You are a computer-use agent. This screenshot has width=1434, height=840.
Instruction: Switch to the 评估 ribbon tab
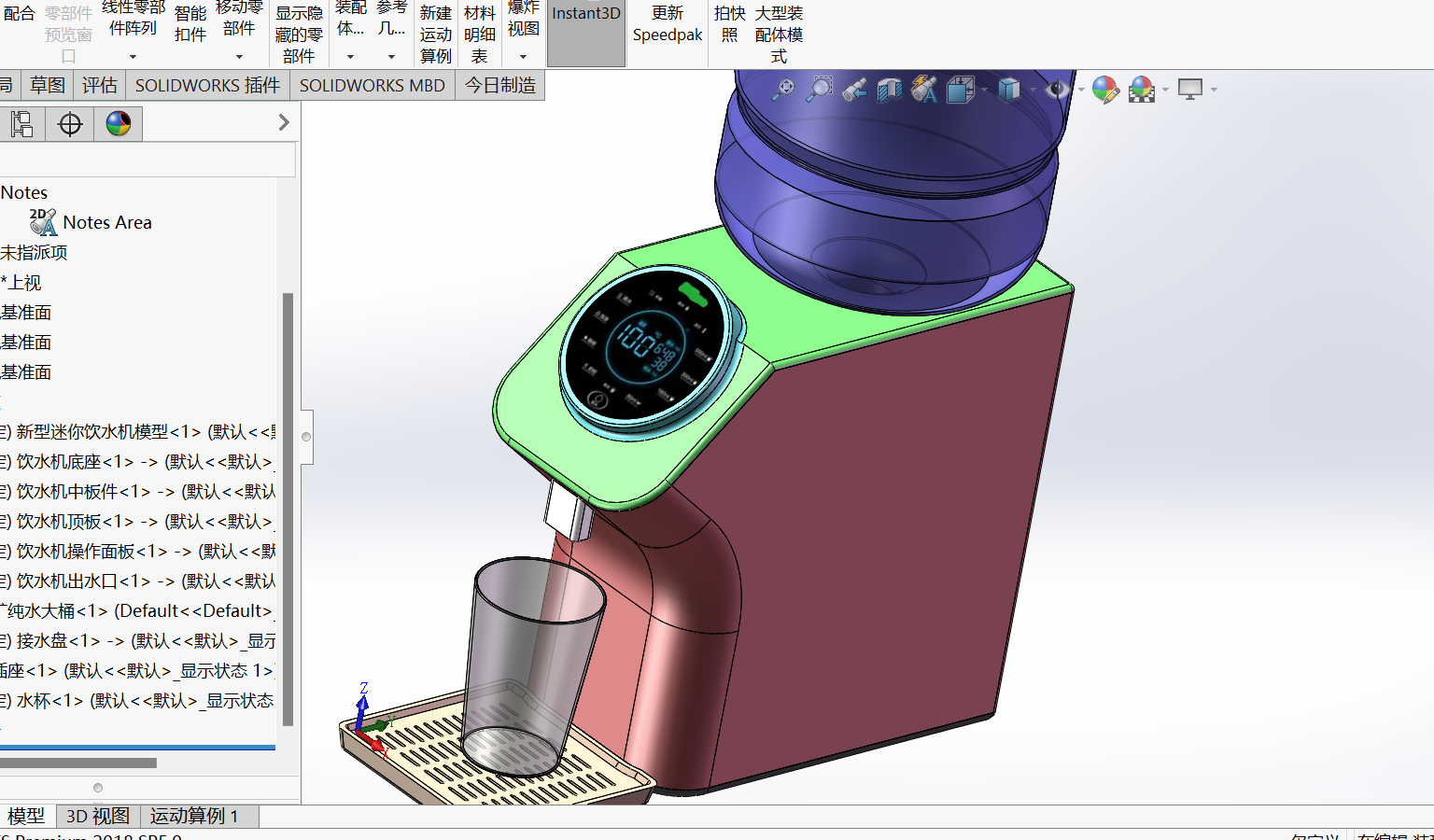point(100,85)
